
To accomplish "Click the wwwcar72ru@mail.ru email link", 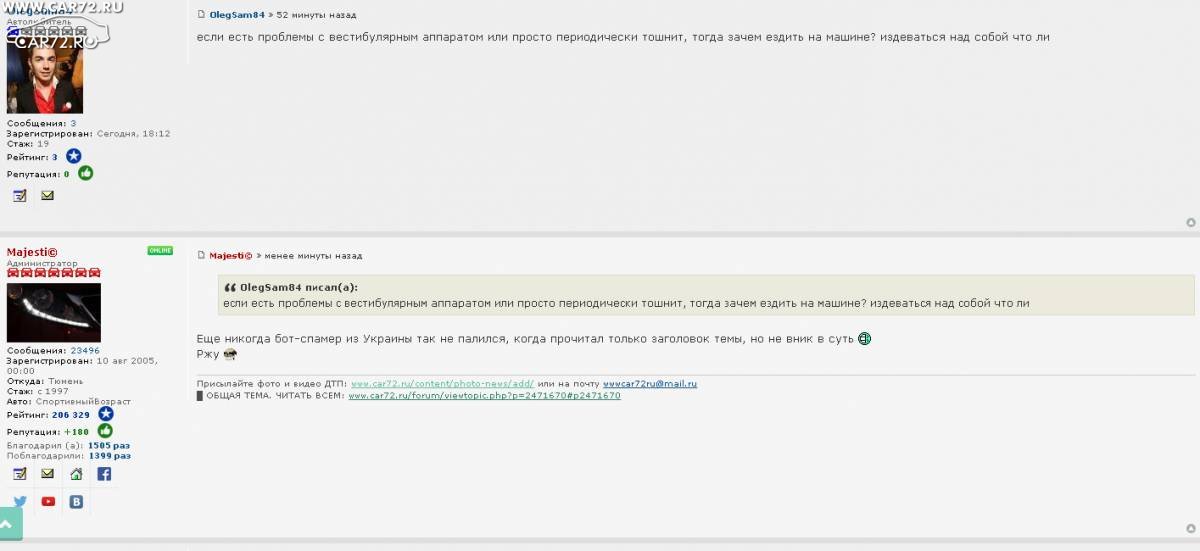I will click(650, 384).
